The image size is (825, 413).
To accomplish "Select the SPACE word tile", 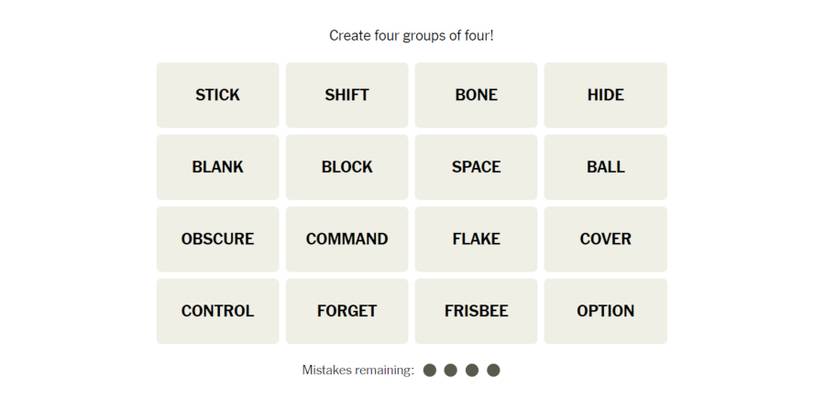I will tap(476, 167).
